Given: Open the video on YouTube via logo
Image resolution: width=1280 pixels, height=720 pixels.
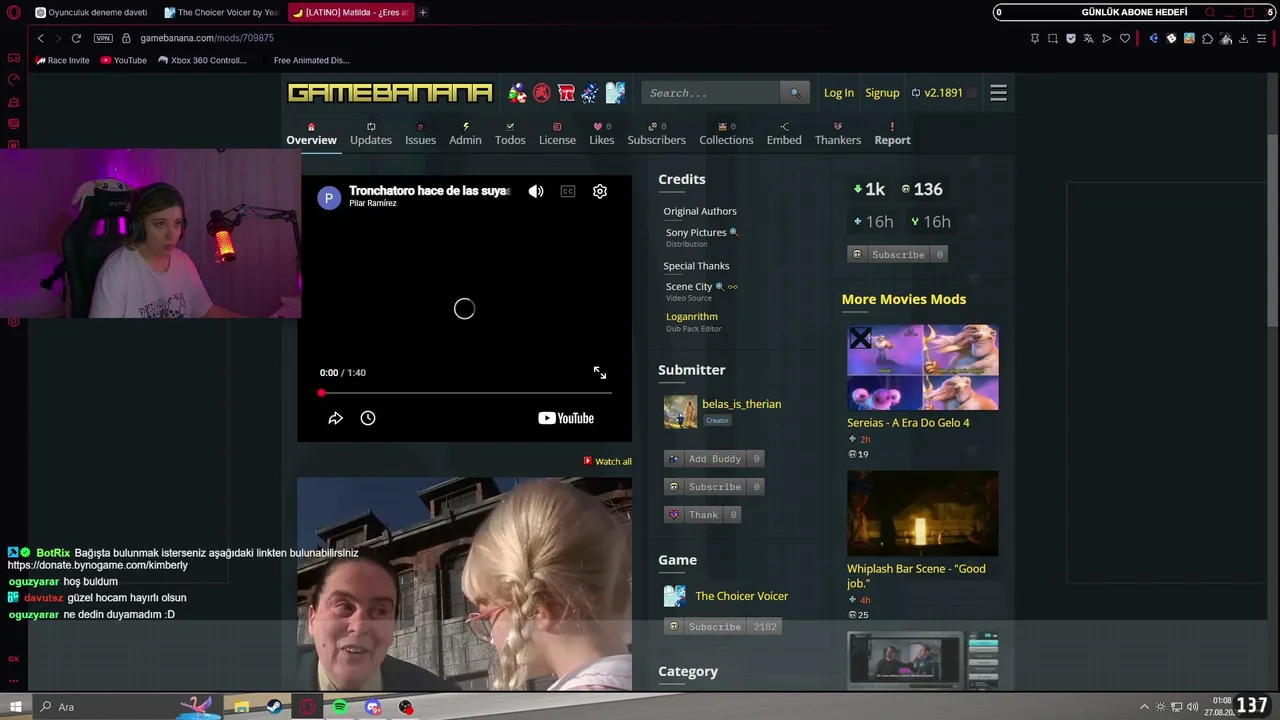Looking at the screenshot, I should [566, 418].
